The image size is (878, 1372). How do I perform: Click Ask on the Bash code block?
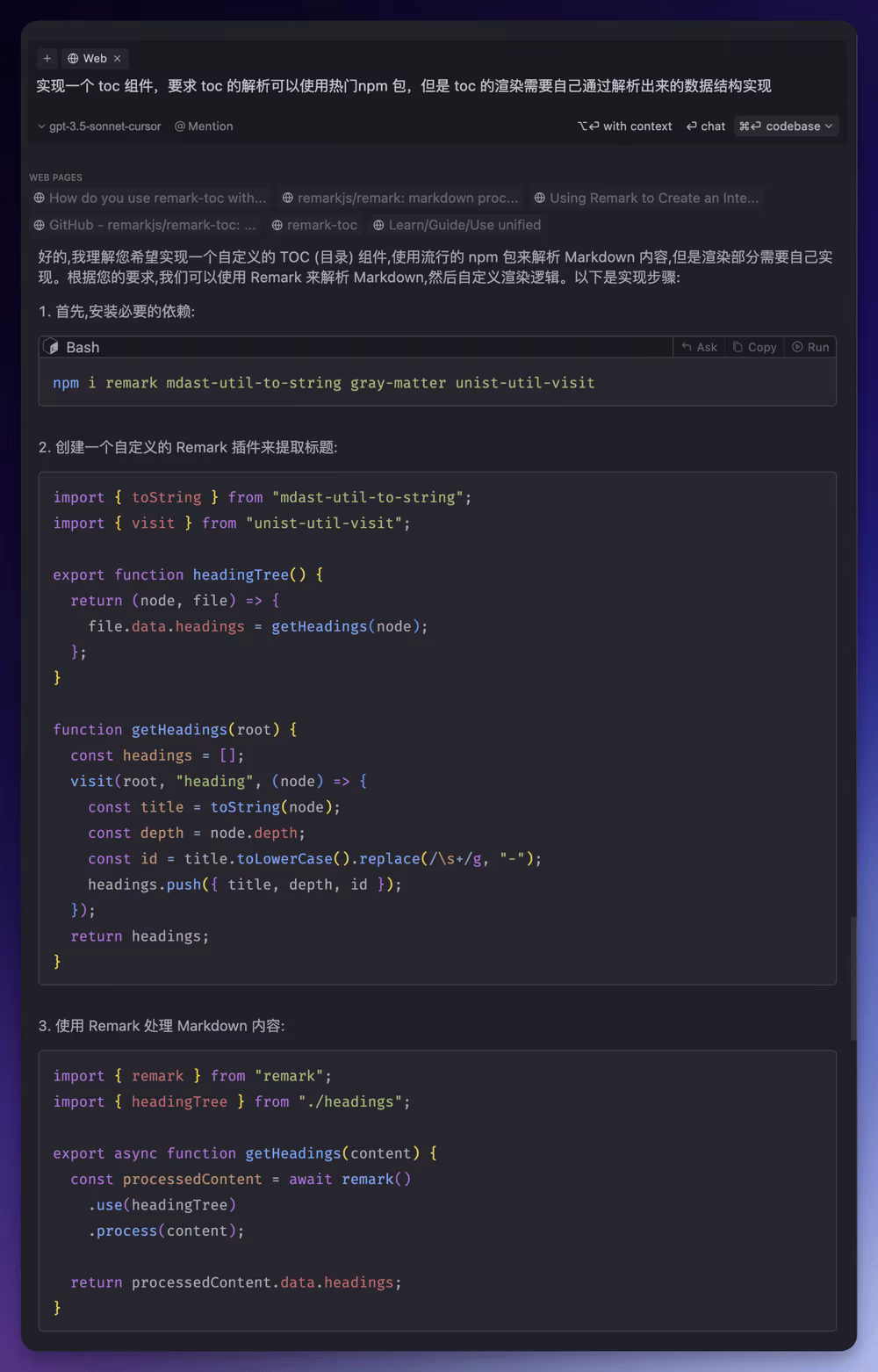click(700, 348)
